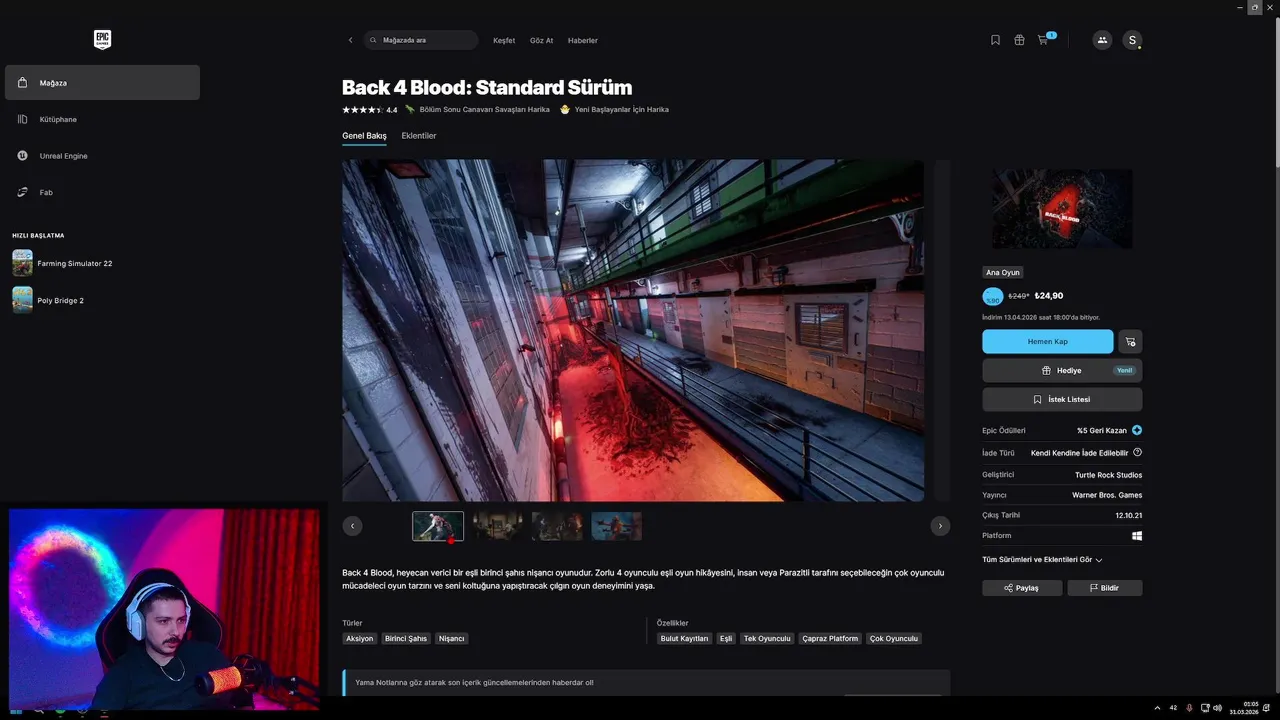Viewport: 1280px width, 720px height.
Task: Select the Genel Bakış tab
Action: click(x=364, y=135)
